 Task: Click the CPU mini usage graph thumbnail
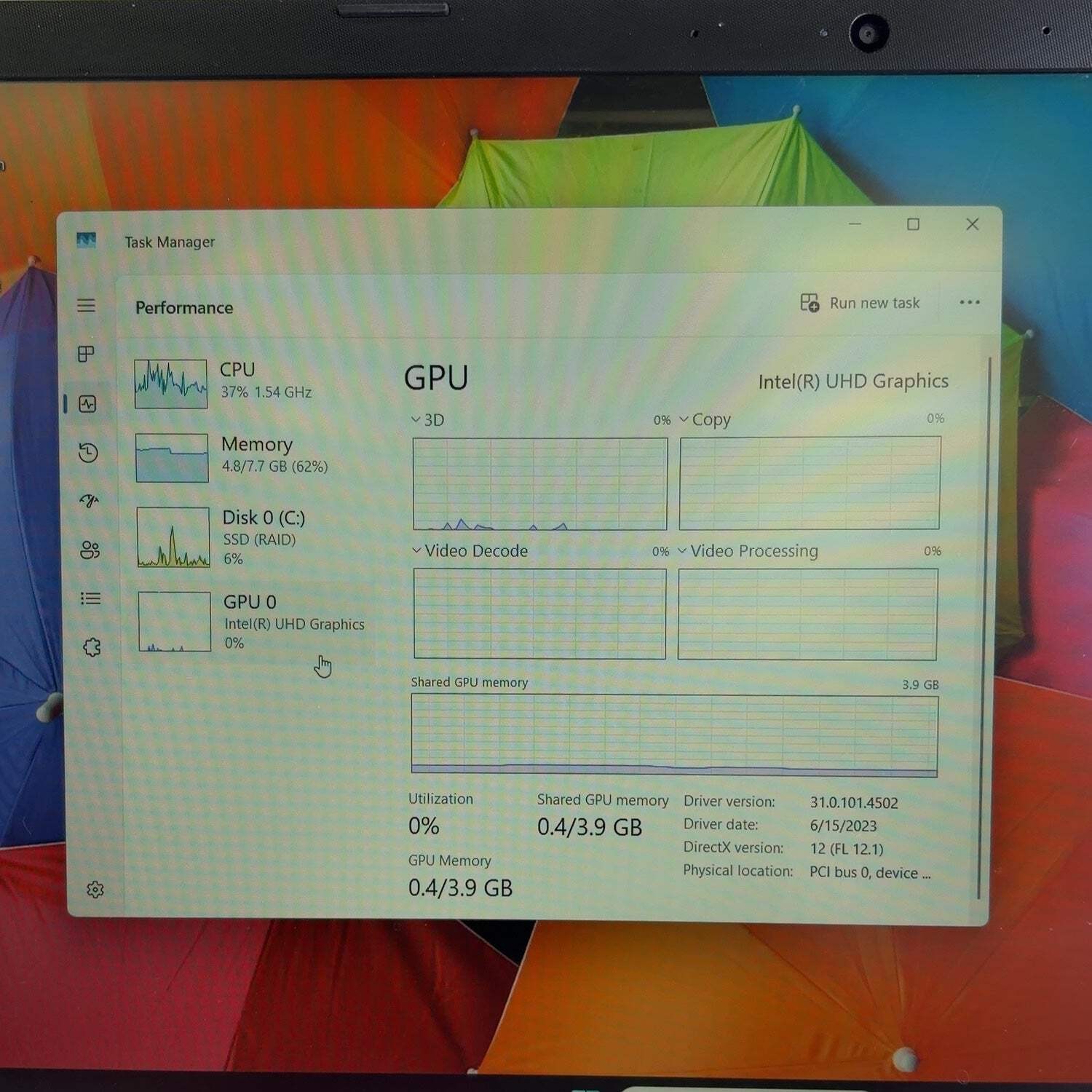[x=171, y=384]
